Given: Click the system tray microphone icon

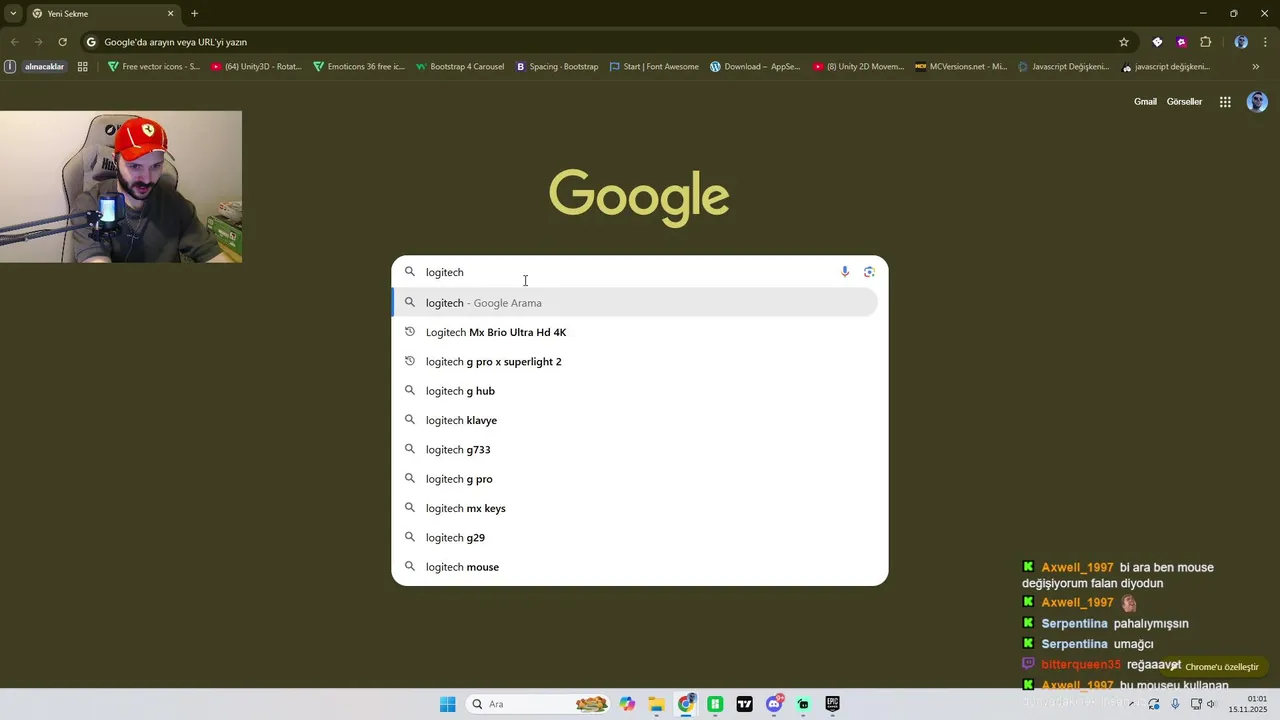Looking at the screenshot, I should point(1175,704).
